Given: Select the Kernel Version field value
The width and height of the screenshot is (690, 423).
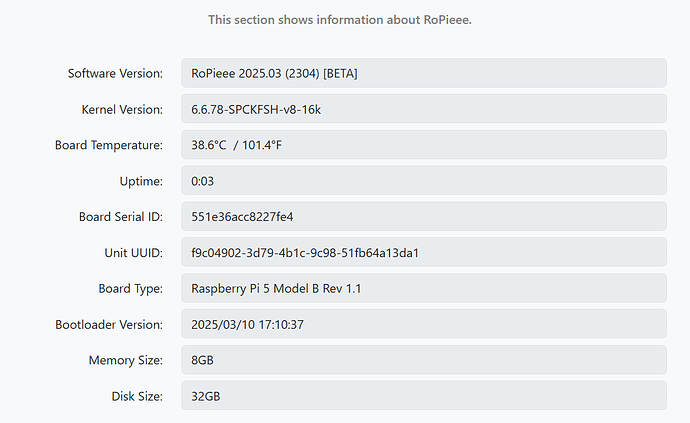Looking at the screenshot, I should click(424, 109).
